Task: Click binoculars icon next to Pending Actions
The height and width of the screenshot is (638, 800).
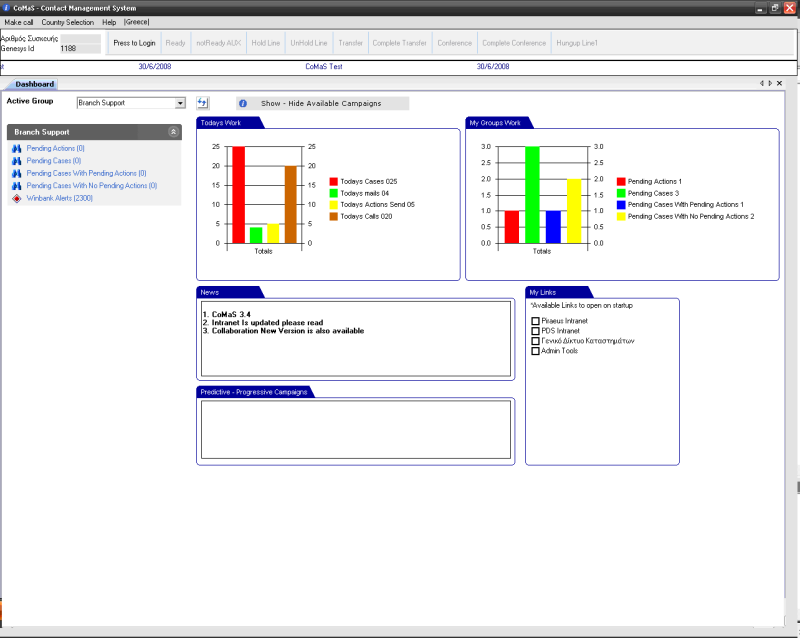Action: [x=17, y=149]
